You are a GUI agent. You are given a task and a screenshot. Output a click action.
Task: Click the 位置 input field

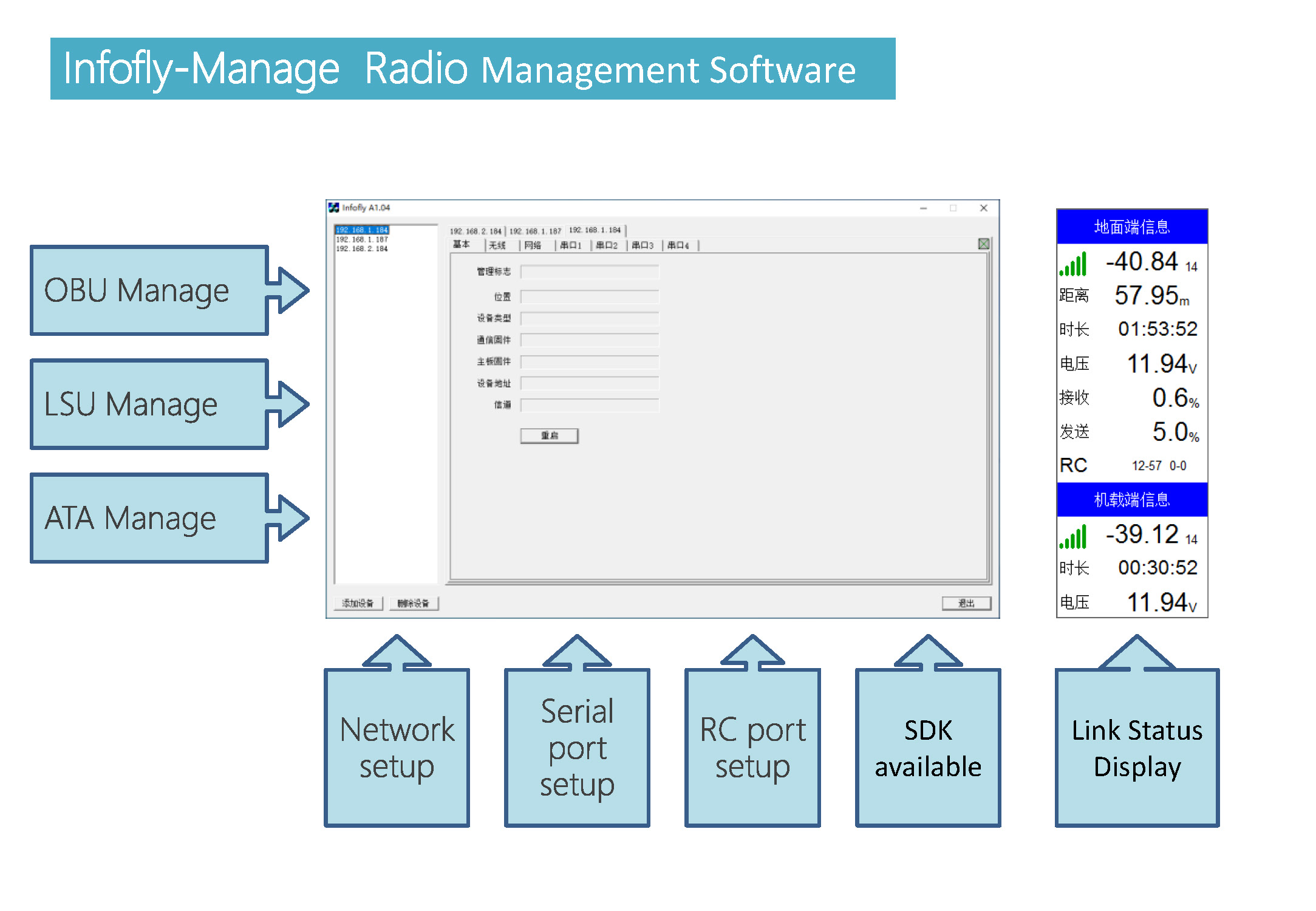(x=590, y=297)
